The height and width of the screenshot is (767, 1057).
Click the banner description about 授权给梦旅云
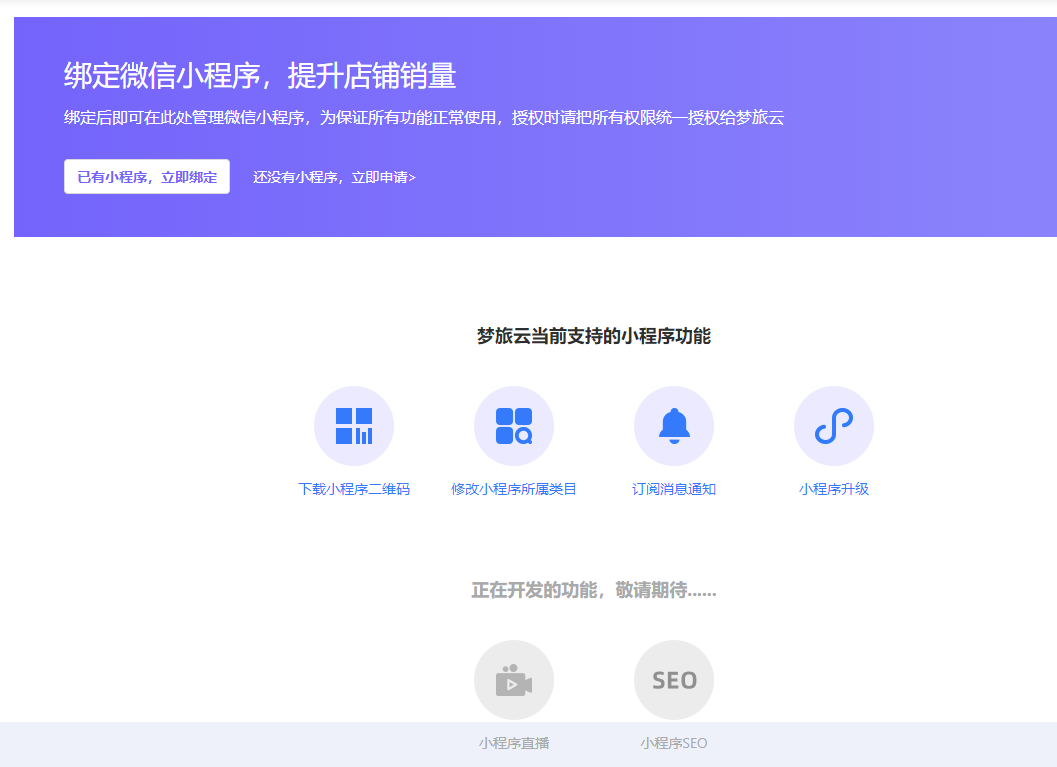424,118
